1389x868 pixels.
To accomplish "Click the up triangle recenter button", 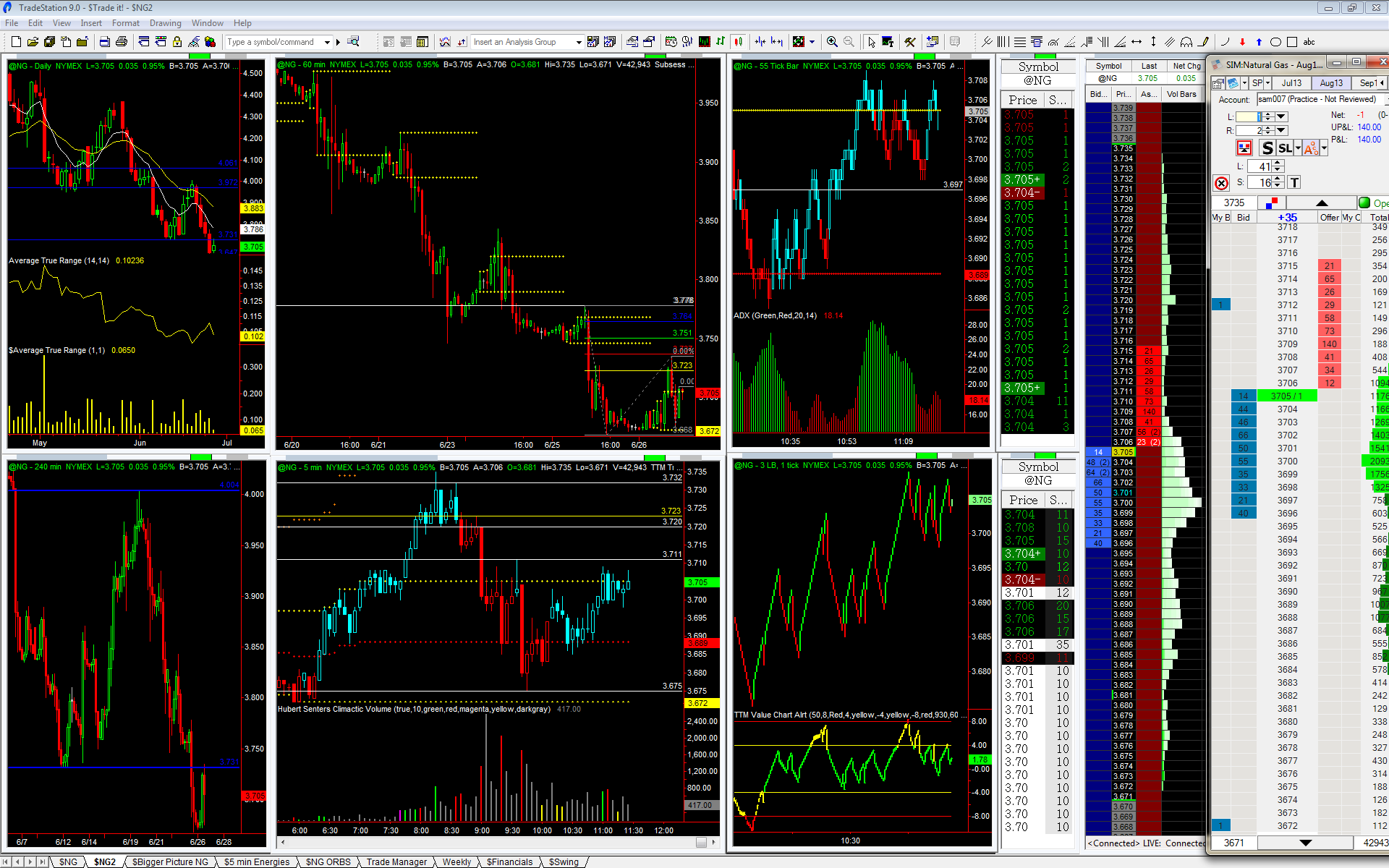I will pos(1322,203).
